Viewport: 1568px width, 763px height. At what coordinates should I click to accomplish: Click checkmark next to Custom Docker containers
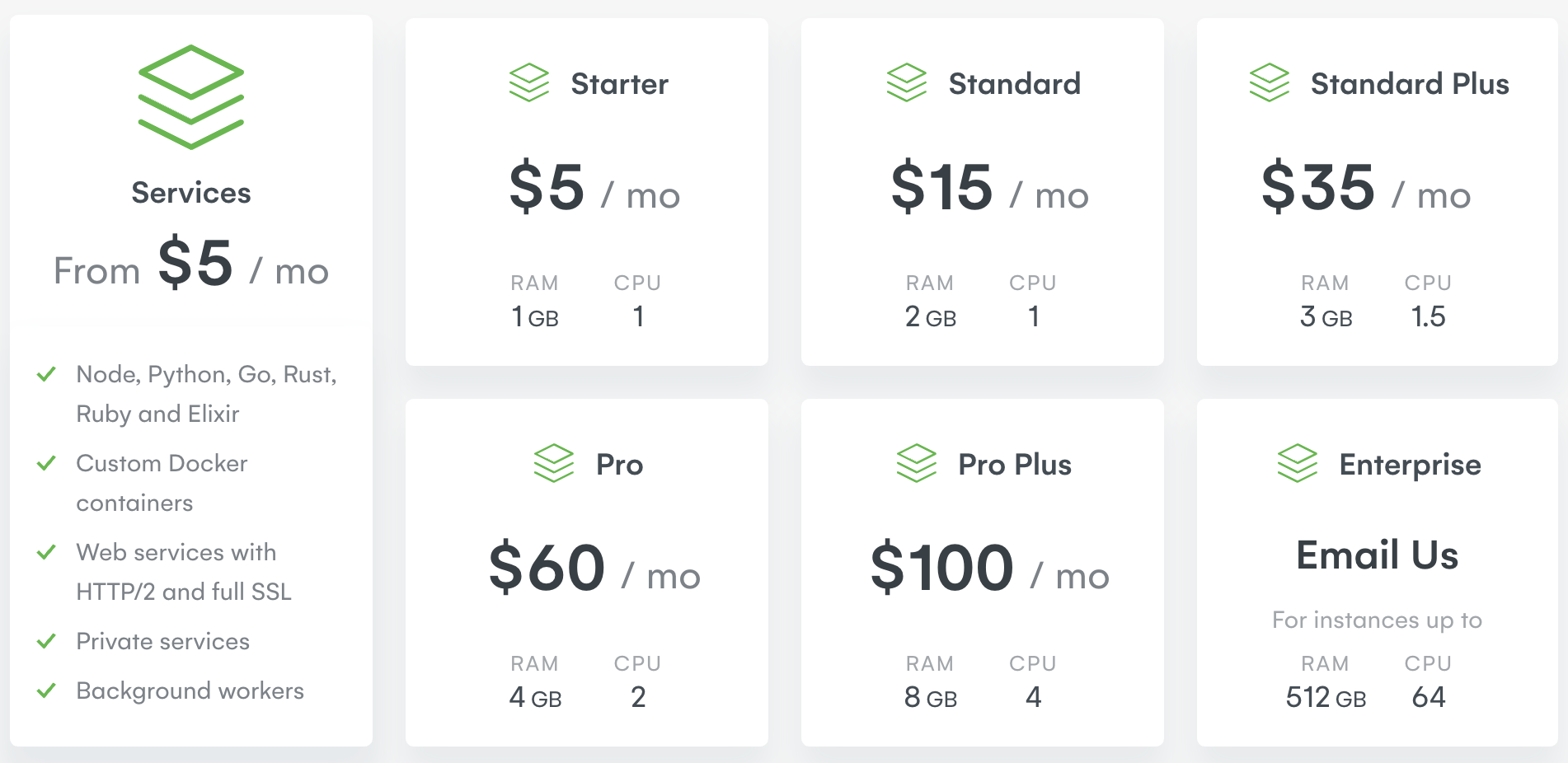(x=47, y=463)
